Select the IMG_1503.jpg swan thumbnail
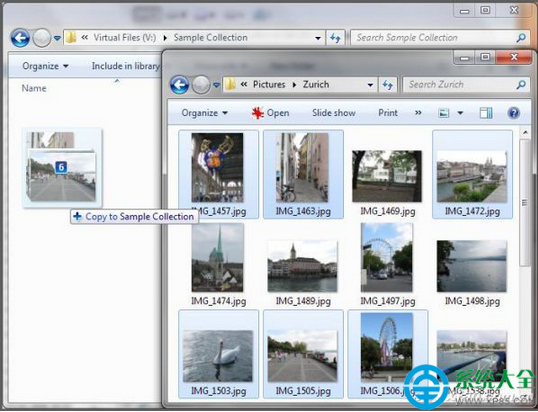The width and height of the screenshot is (538, 412). [218, 356]
